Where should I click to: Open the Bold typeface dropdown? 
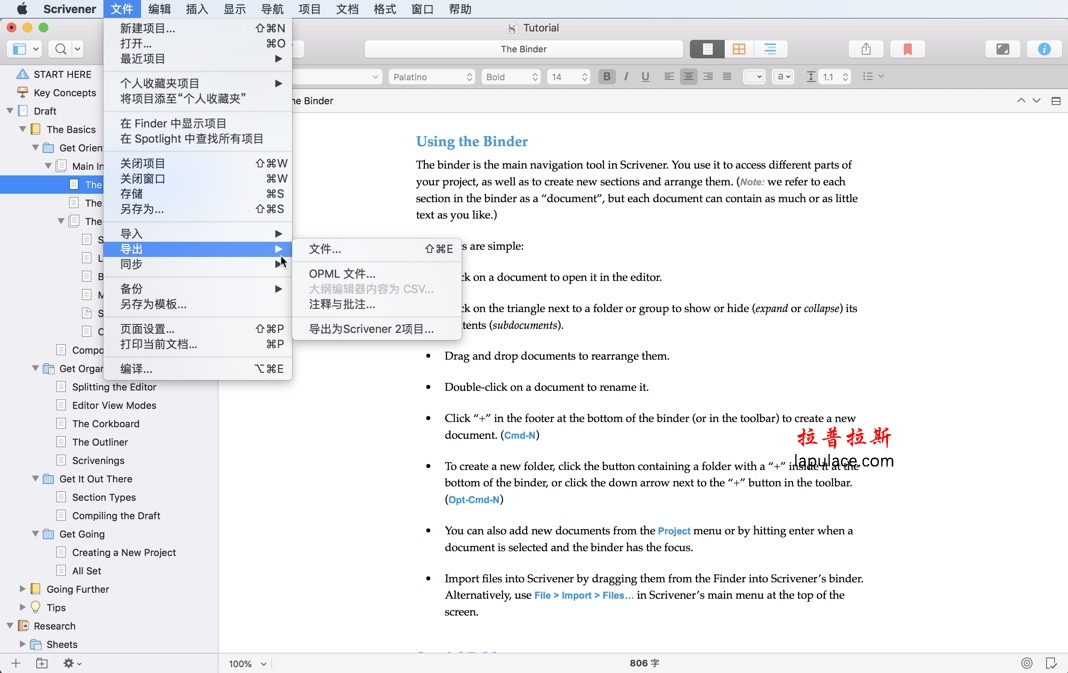click(x=512, y=77)
